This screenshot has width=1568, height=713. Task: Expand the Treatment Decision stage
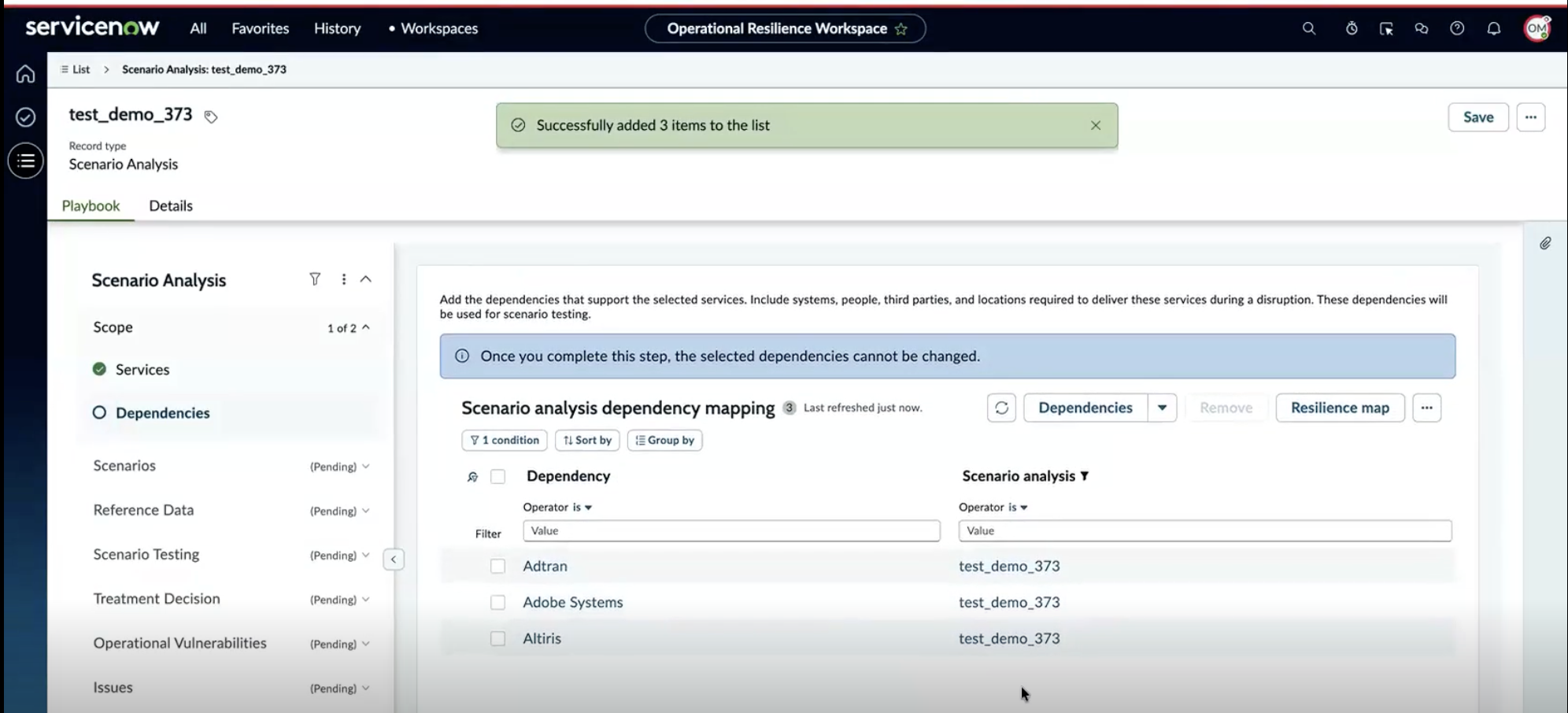coord(366,599)
